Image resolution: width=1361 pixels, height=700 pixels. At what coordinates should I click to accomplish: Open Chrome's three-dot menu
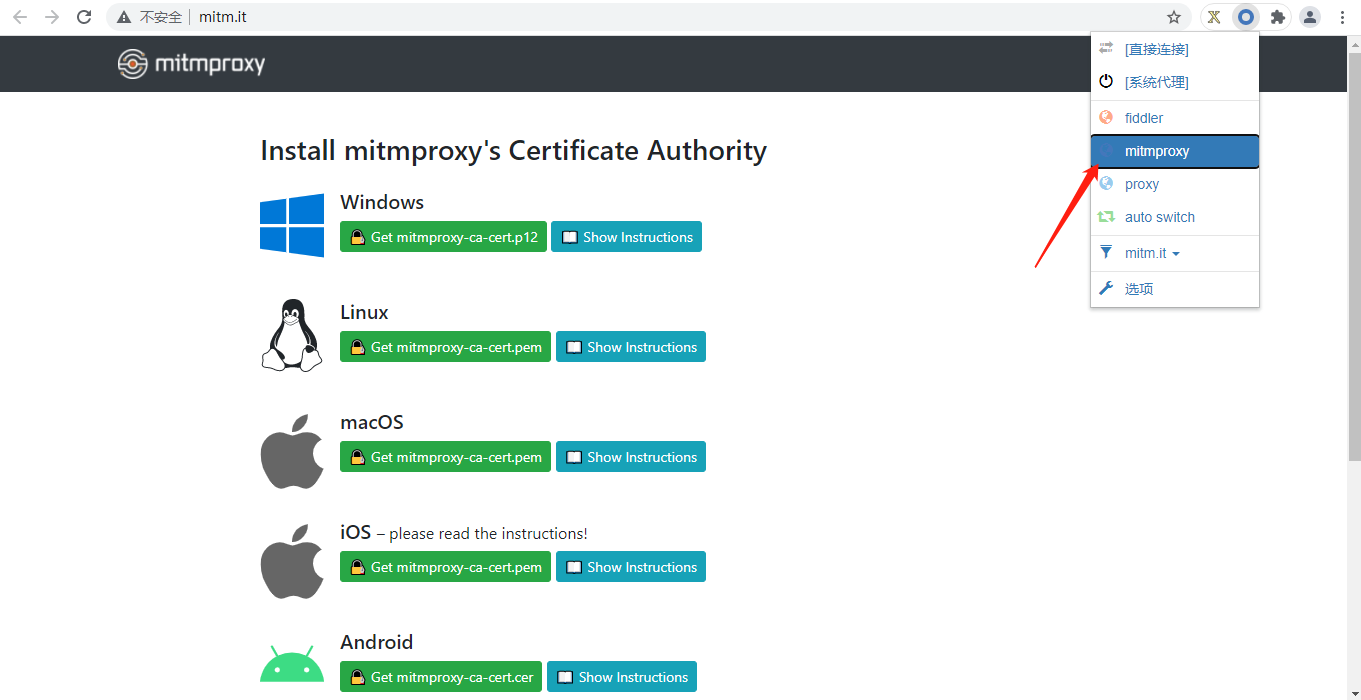pyautogui.click(x=1343, y=17)
